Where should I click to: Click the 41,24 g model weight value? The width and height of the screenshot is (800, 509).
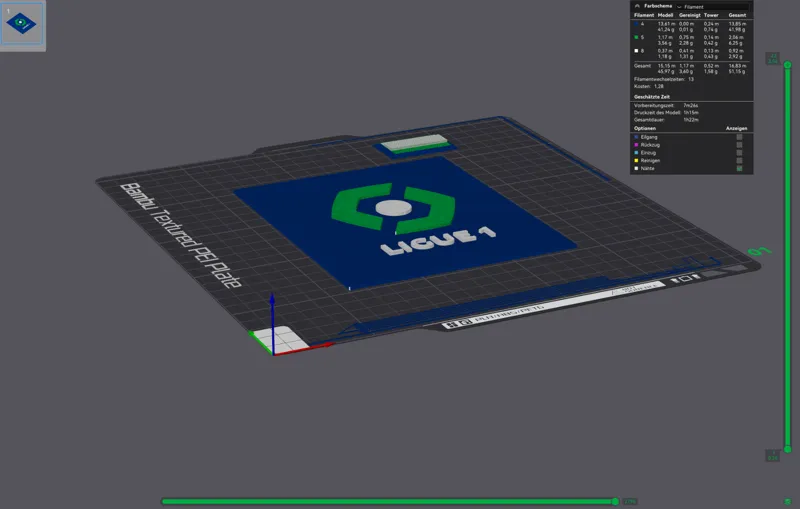(x=665, y=30)
